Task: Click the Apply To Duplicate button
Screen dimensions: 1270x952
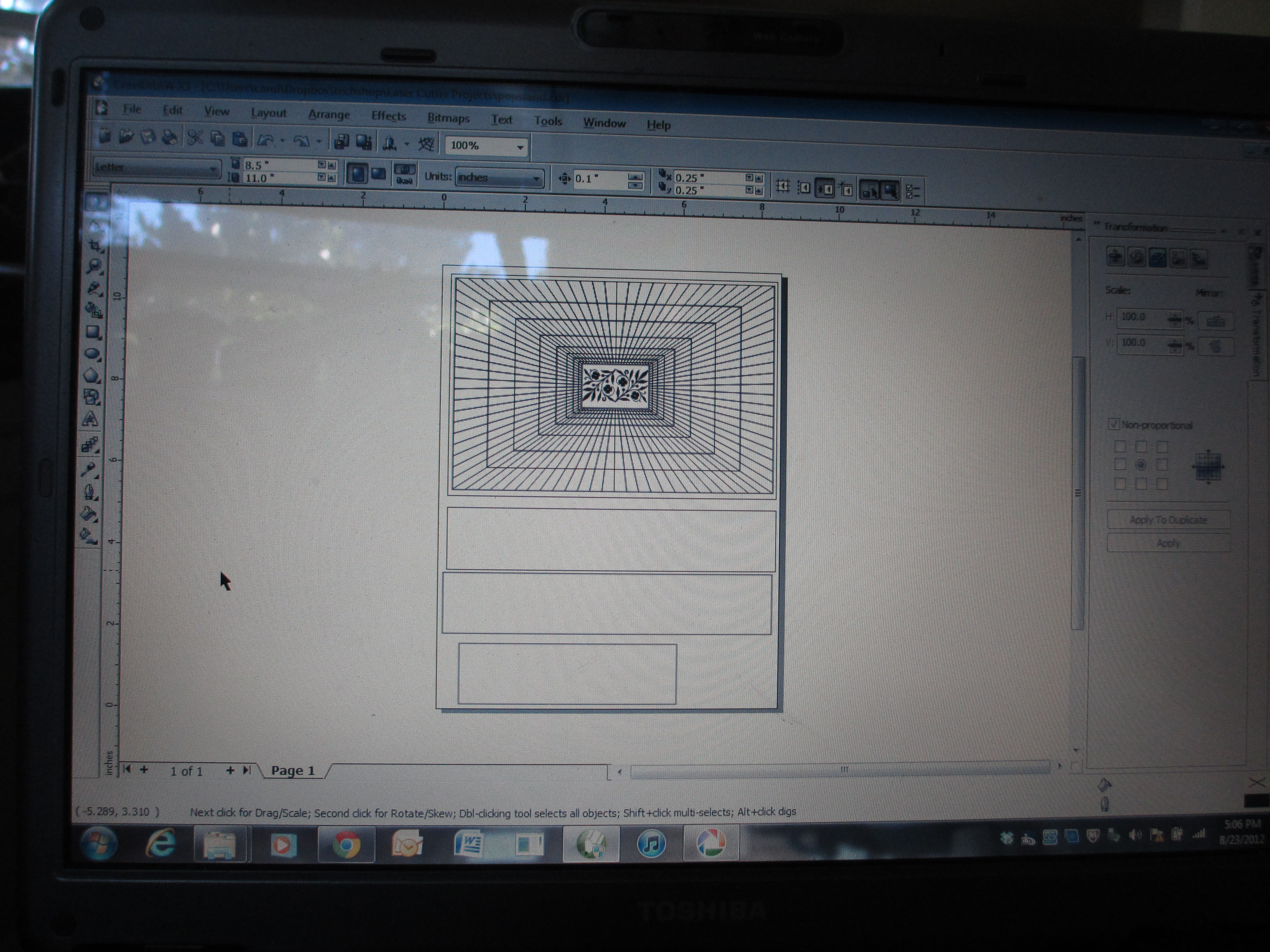Action: point(1168,519)
